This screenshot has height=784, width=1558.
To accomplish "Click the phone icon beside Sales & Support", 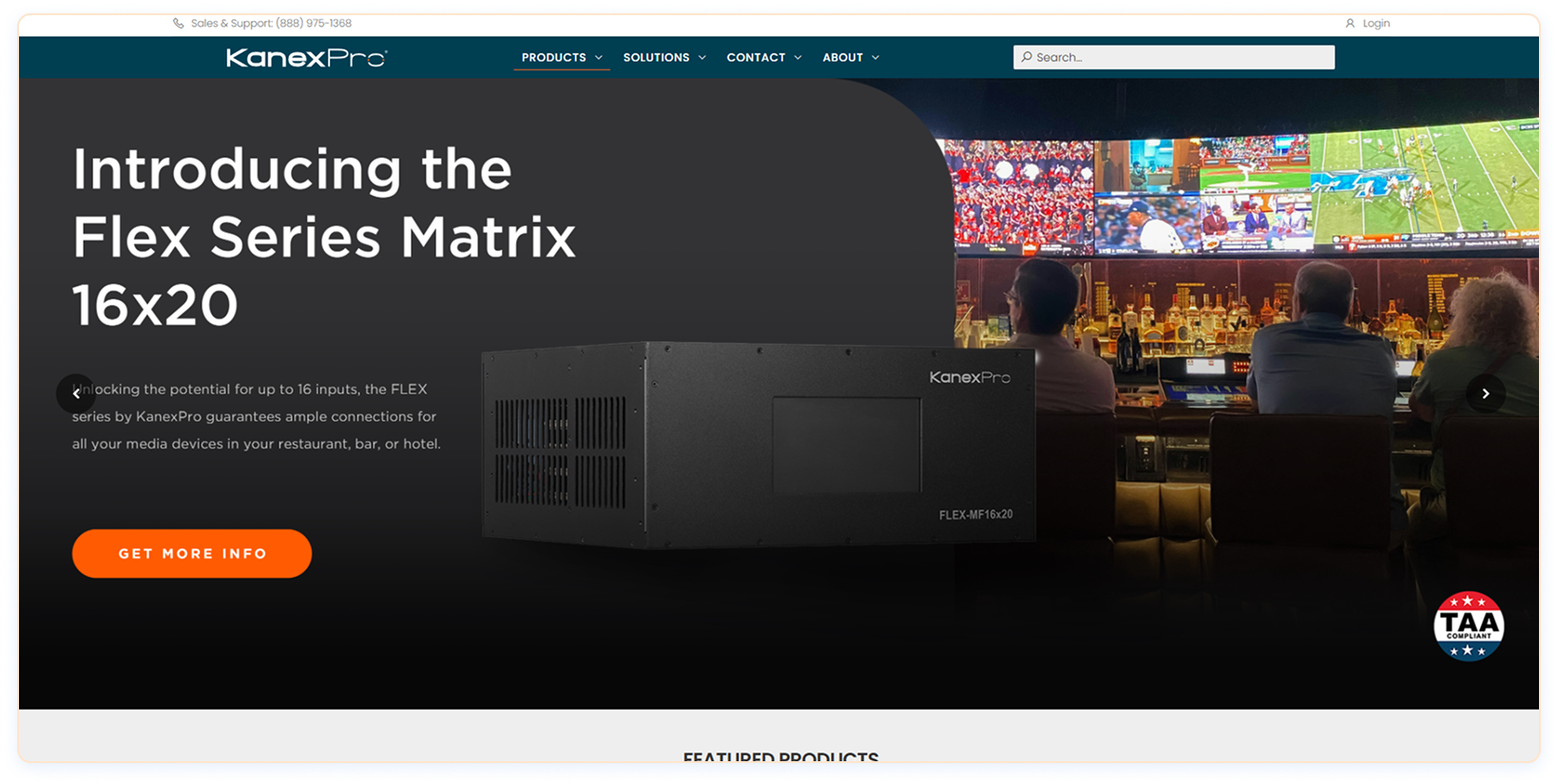I will tap(178, 24).
